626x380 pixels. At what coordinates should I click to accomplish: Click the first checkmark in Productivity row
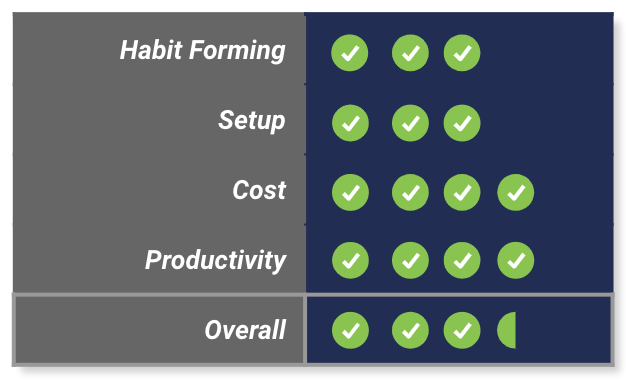[350, 260]
